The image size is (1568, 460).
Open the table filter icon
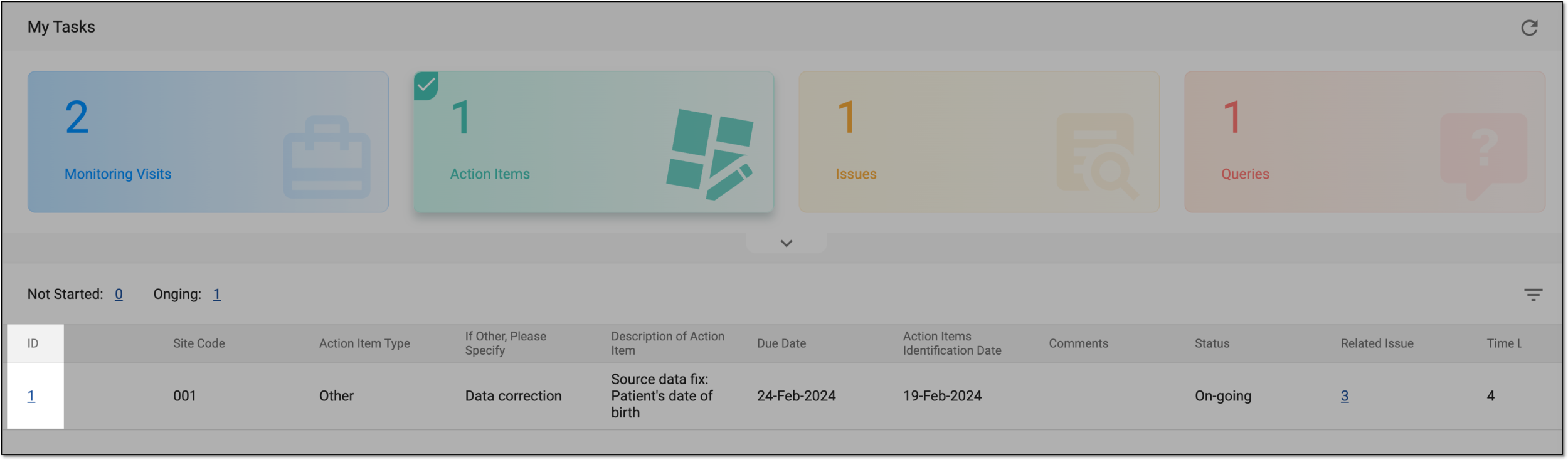1533,295
